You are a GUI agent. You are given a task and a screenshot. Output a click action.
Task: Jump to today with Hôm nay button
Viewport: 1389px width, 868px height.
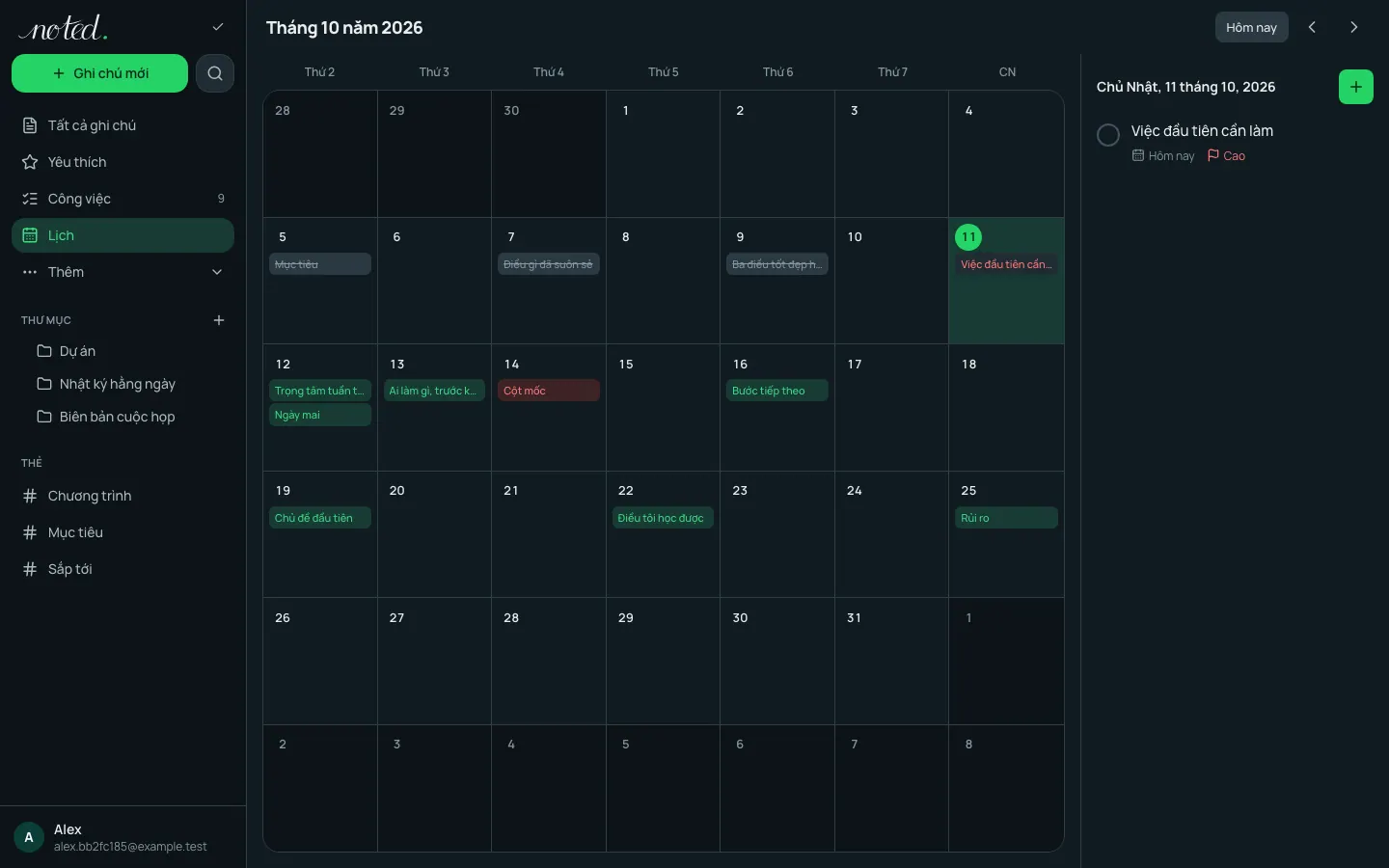point(1251,27)
